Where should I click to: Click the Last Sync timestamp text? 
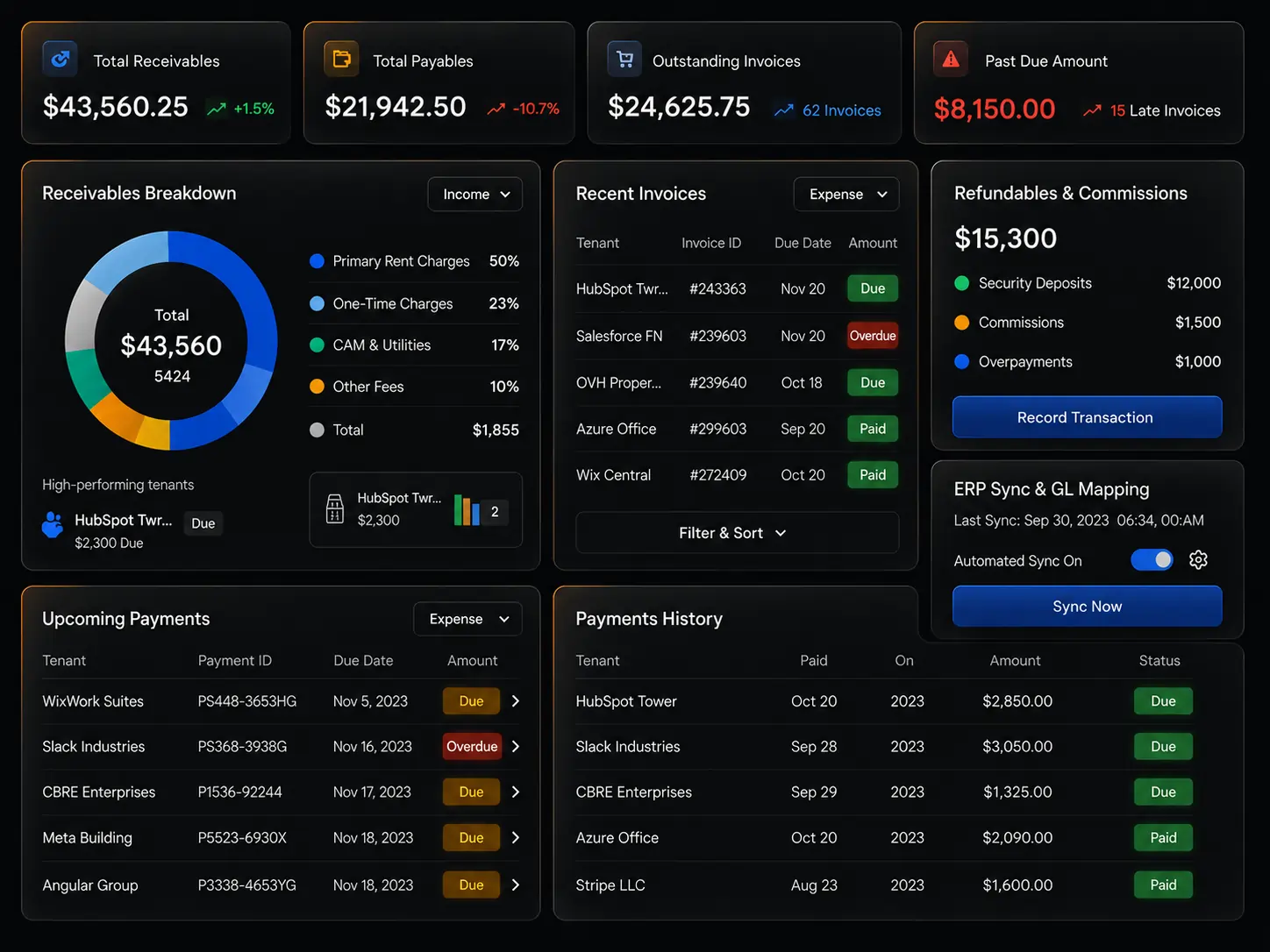click(x=1079, y=521)
